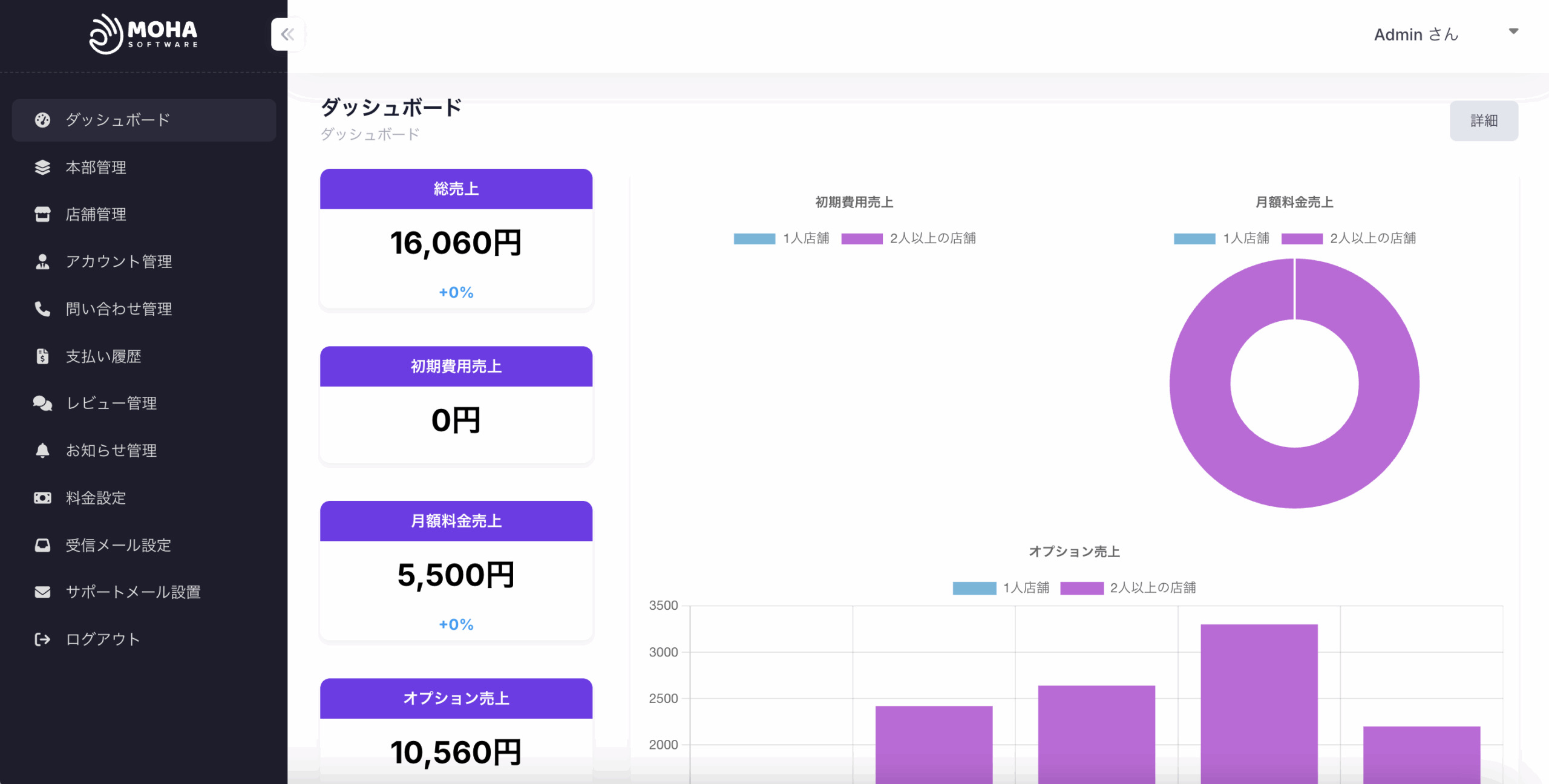
Task: Open the 本部管理 menu item
Action: pyautogui.click(x=144, y=168)
